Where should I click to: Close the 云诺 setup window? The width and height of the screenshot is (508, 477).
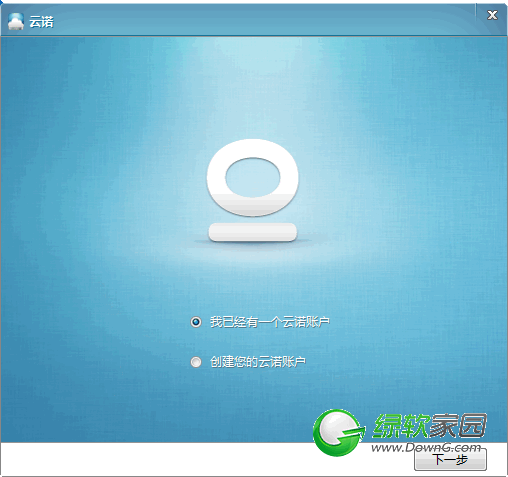pyautogui.click(x=492, y=15)
